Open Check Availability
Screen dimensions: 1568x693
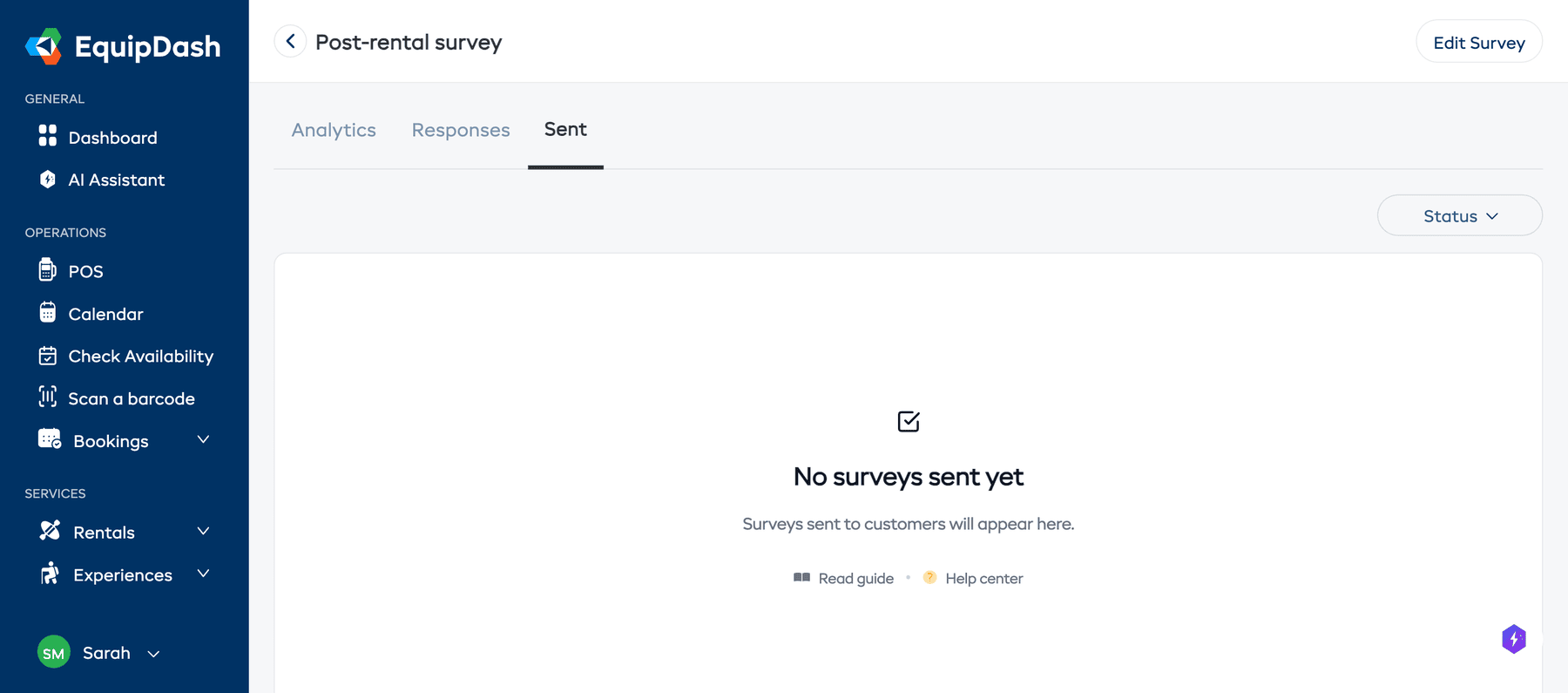(140, 356)
